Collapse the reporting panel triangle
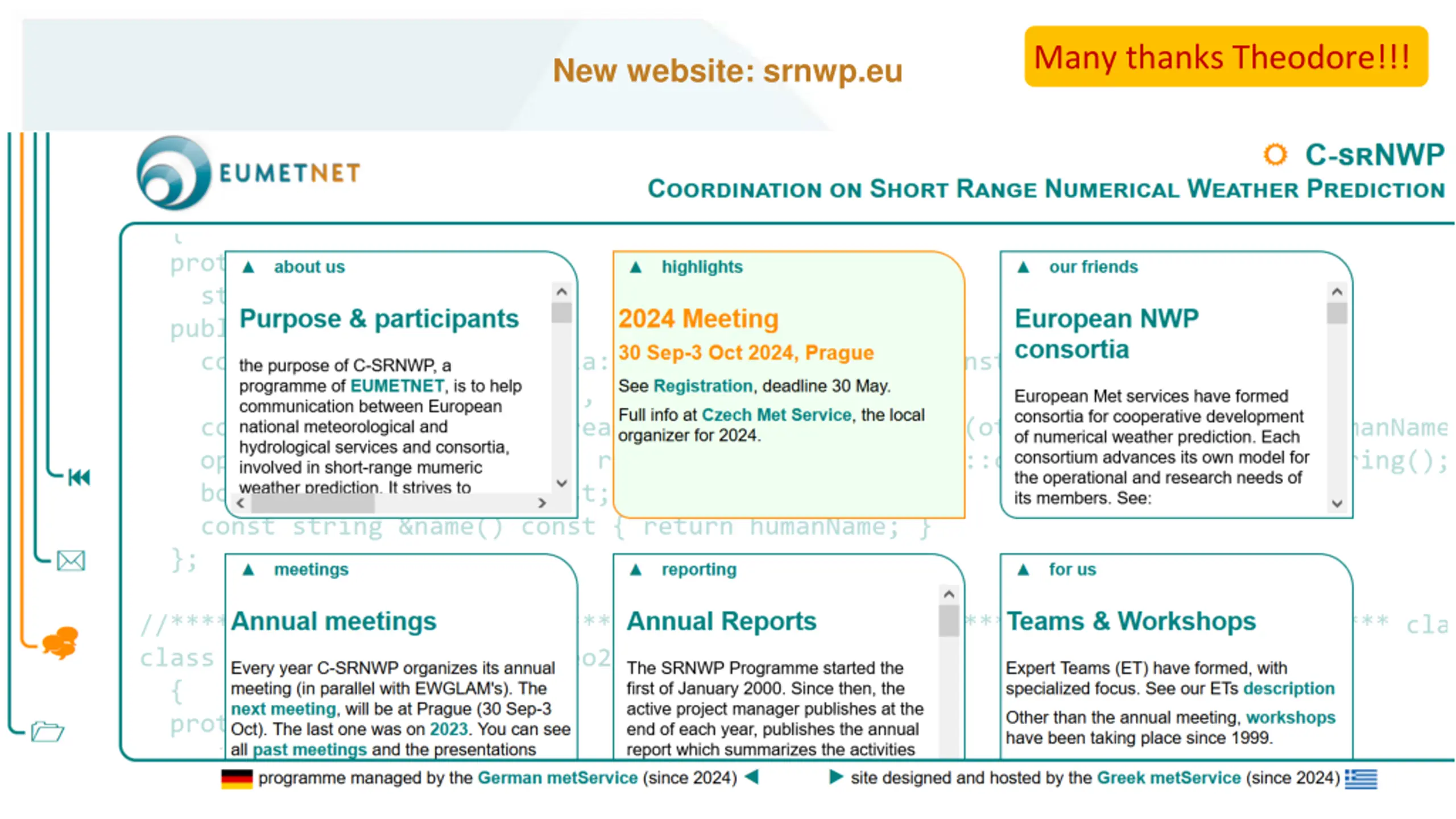 point(635,569)
